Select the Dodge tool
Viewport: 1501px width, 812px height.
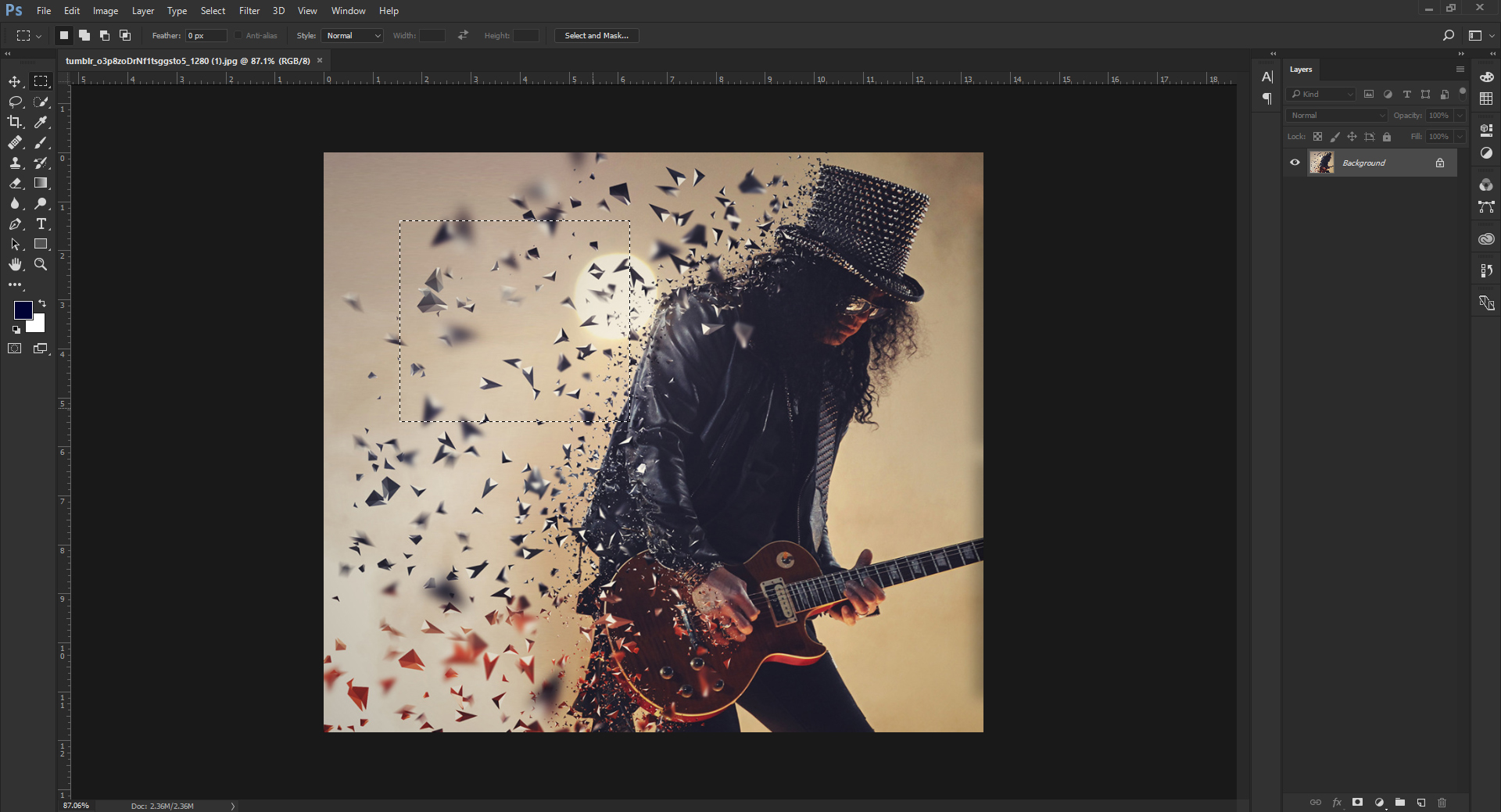pyautogui.click(x=41, y=203)
